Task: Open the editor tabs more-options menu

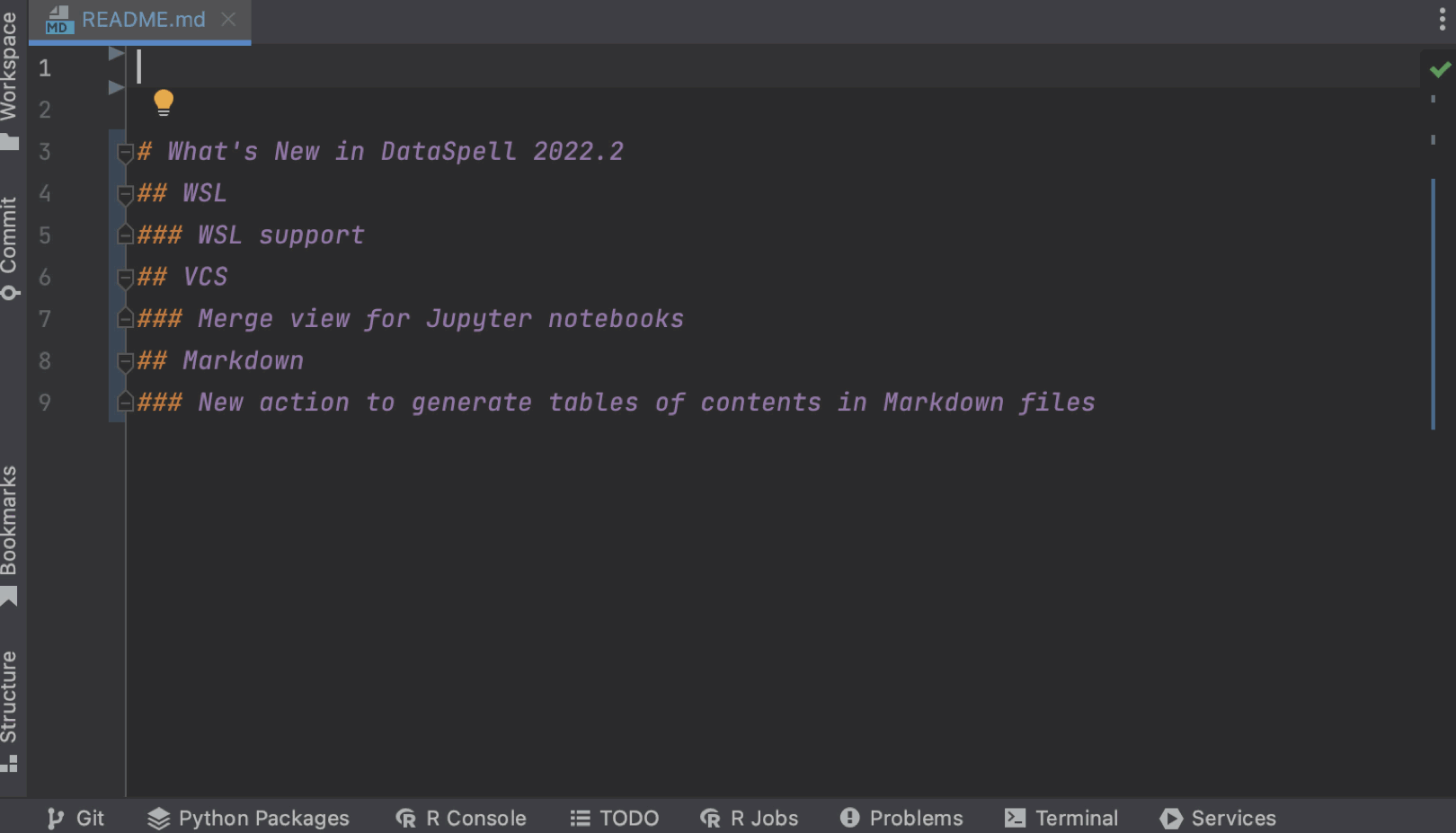Action: [1442, 19]
